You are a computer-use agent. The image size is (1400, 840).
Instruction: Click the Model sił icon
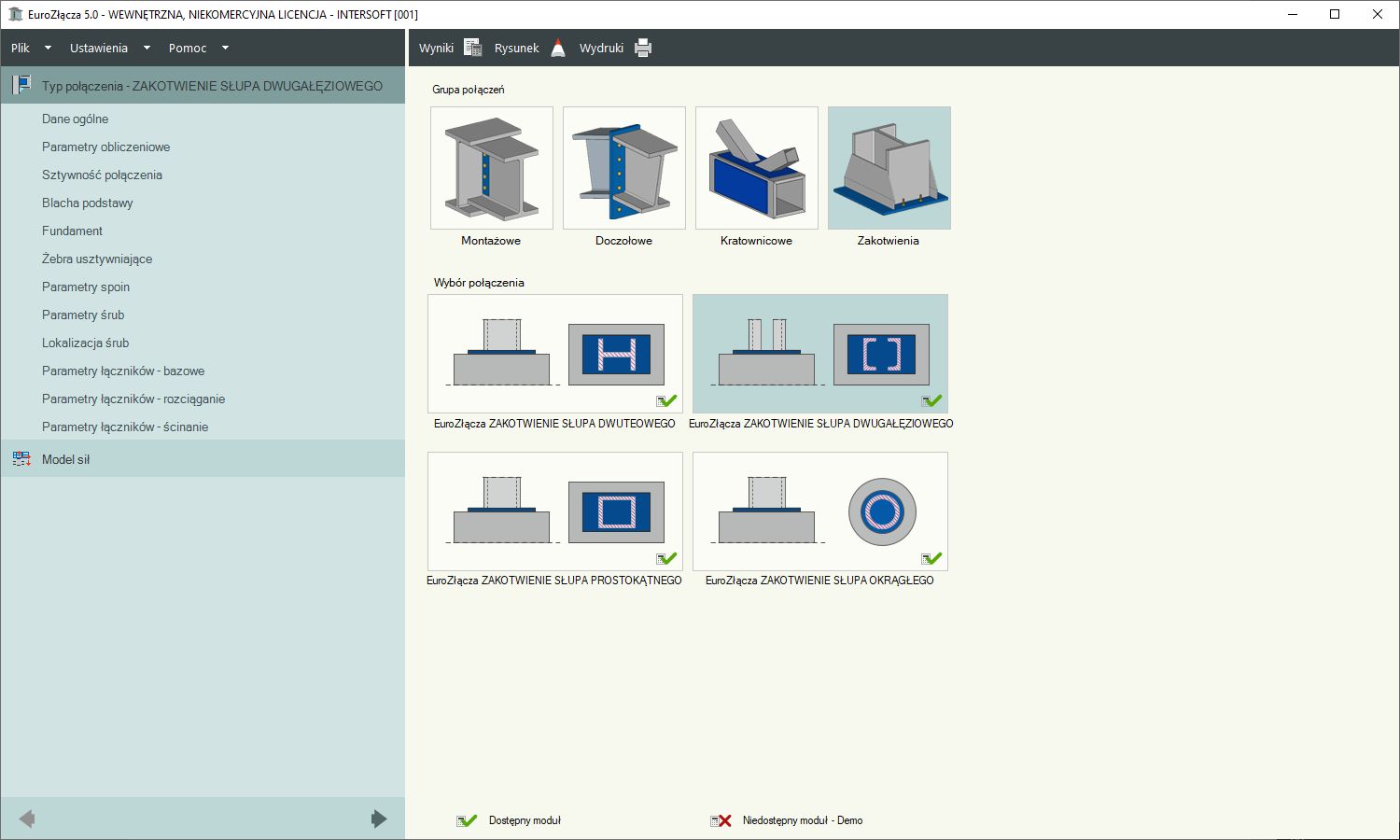tap(21, 459)
